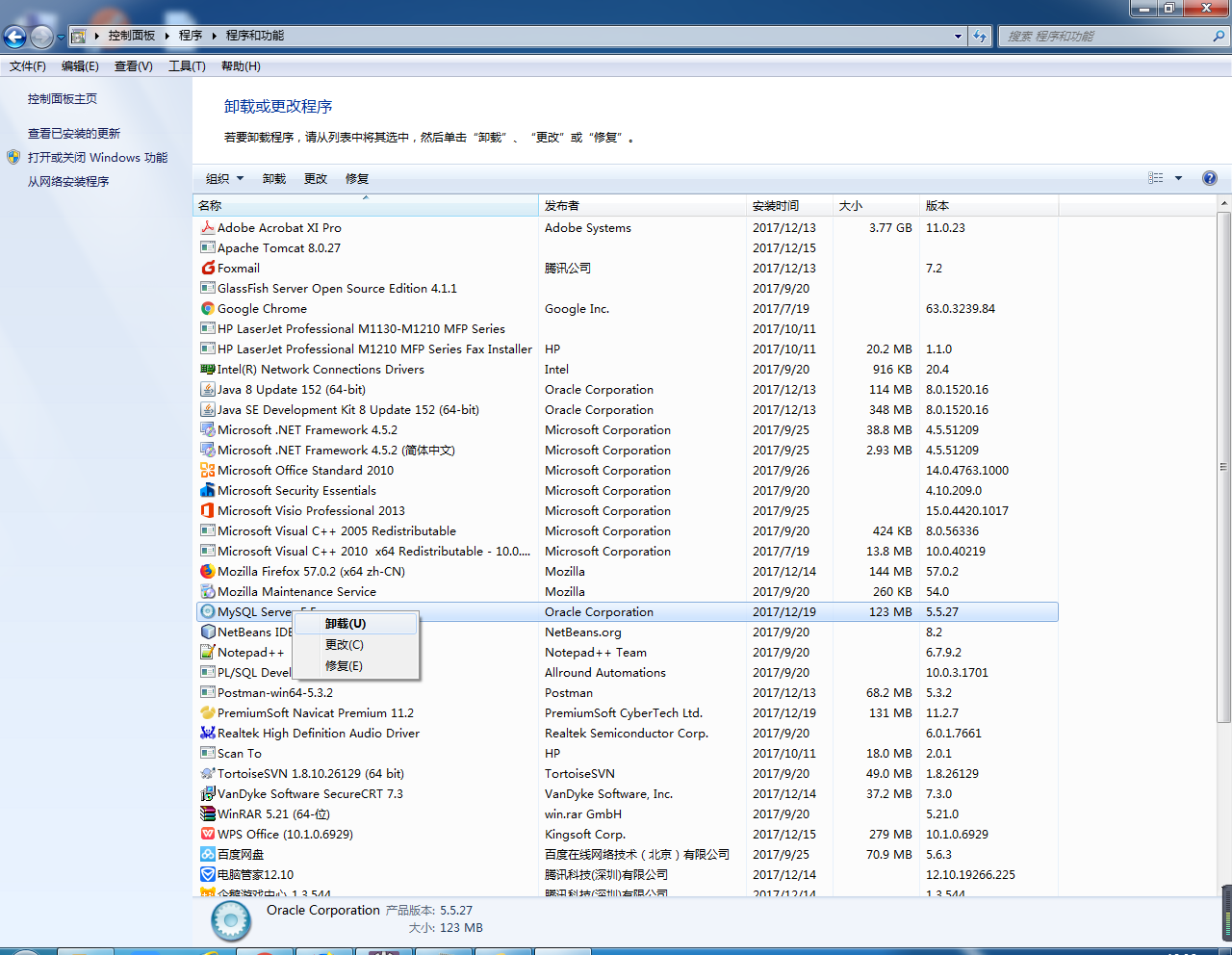
Task: Click the NetBeans IDE icon
Action: tap(207, 632)
